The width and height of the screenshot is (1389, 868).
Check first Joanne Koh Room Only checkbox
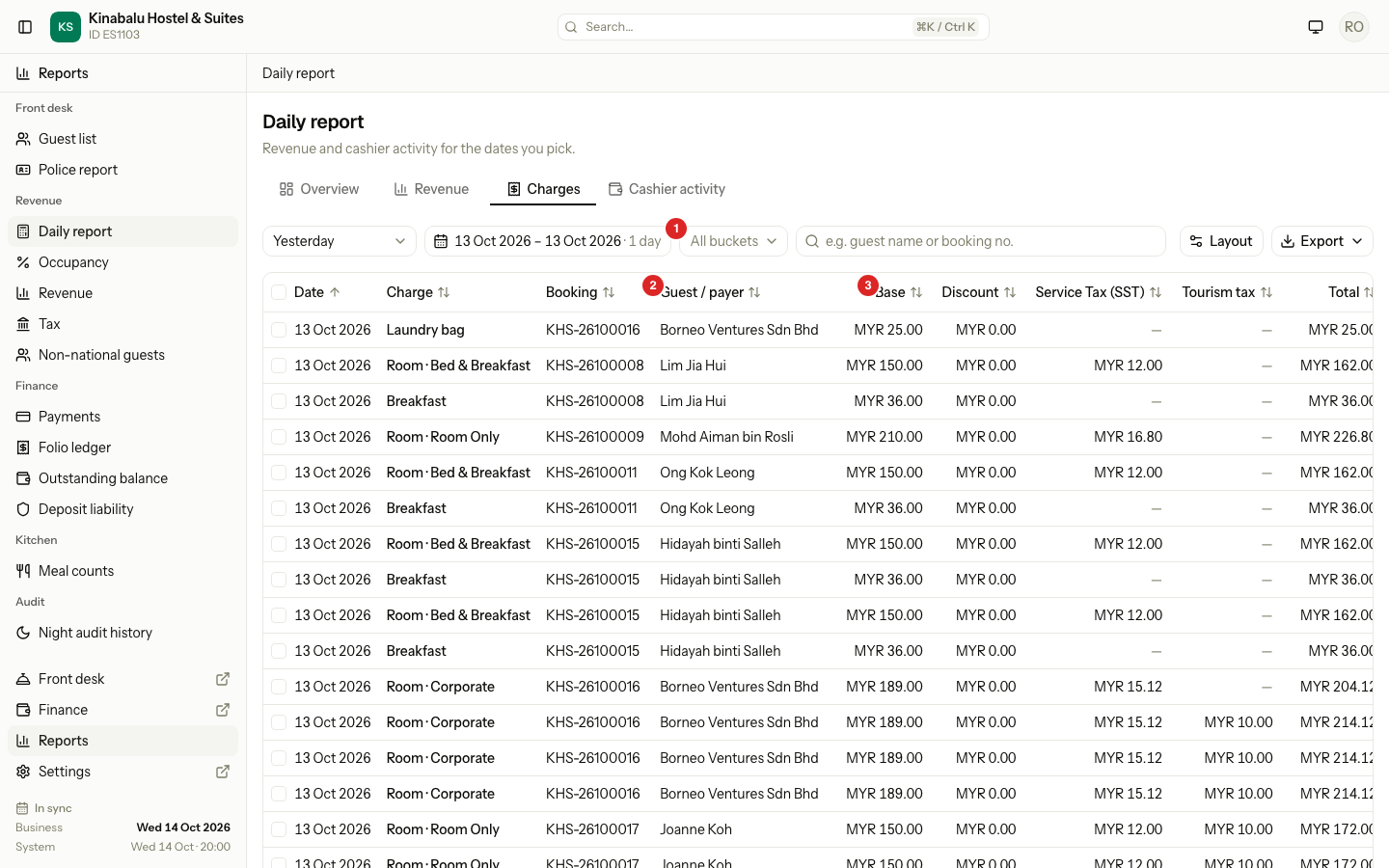coord(279,829)
